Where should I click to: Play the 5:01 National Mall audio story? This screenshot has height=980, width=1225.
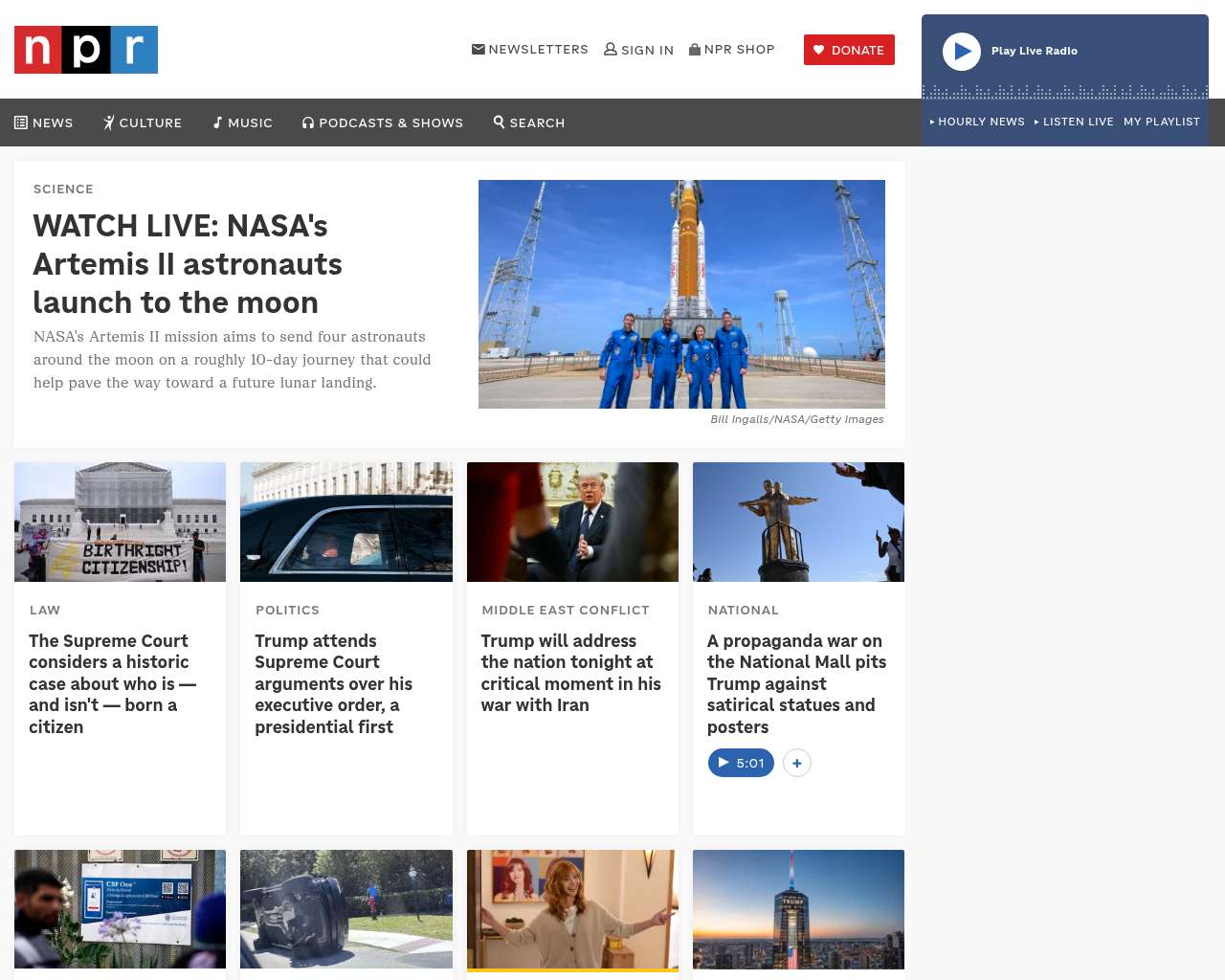click(x=741, y=763)
